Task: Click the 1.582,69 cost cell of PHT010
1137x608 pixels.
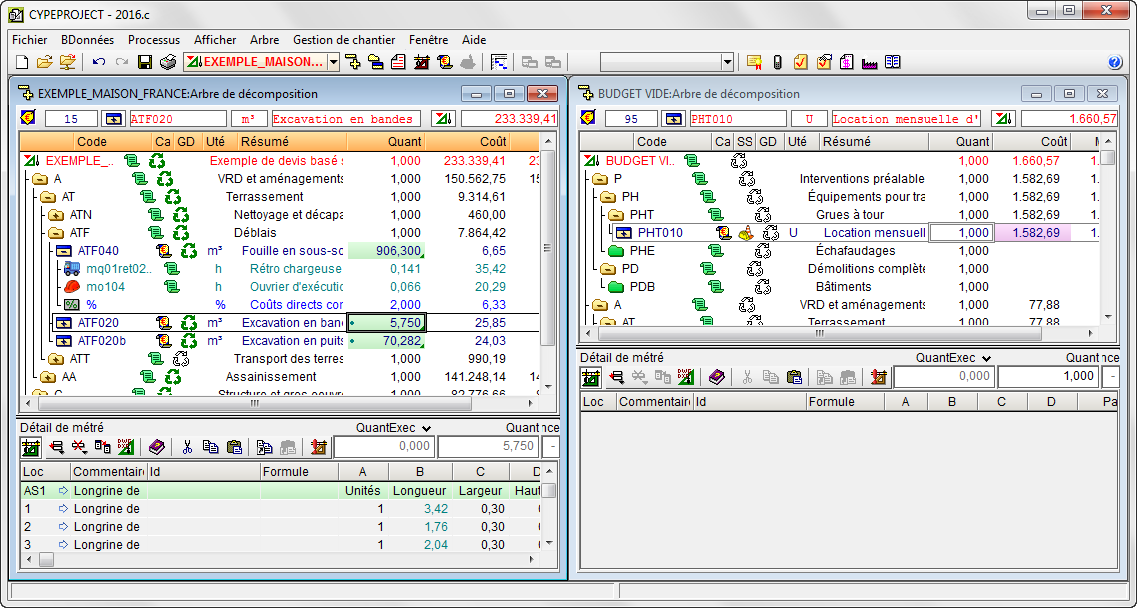Action: [x=1033, y=233]
